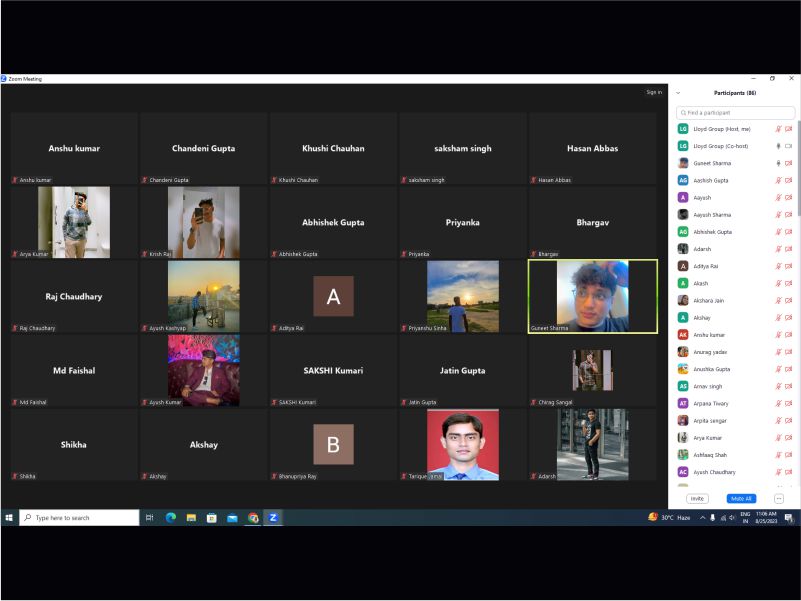This screenshot has width=801, height=601.
Task: Open Google Chrome from taskbar
Action: point(253,518)
